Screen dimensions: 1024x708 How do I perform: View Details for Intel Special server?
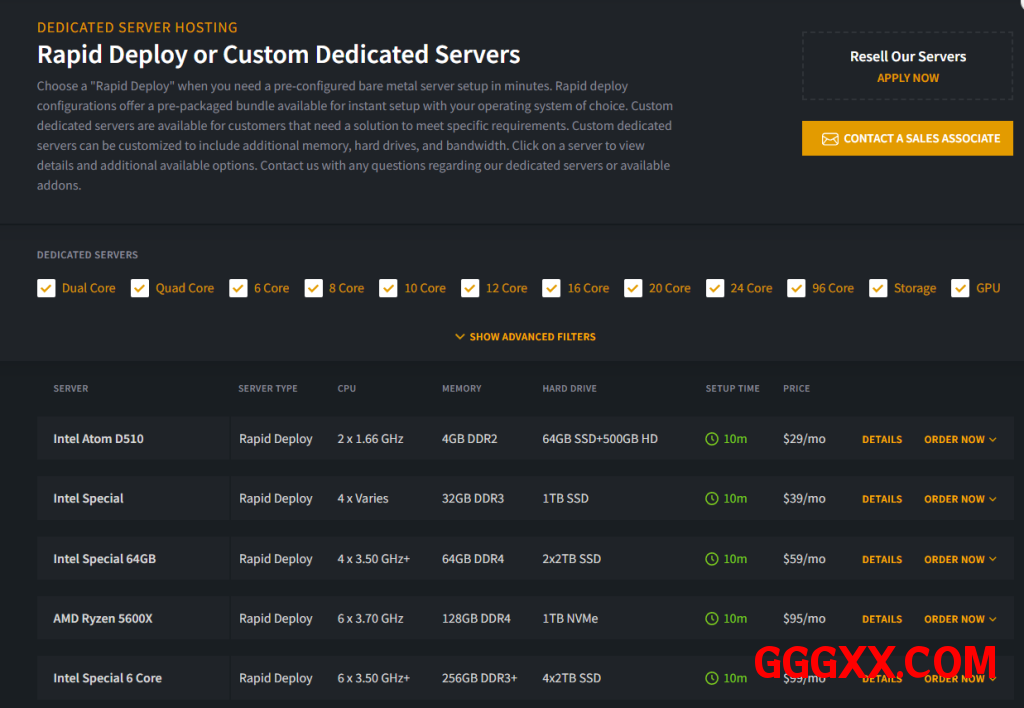click(x=881, y=499)
